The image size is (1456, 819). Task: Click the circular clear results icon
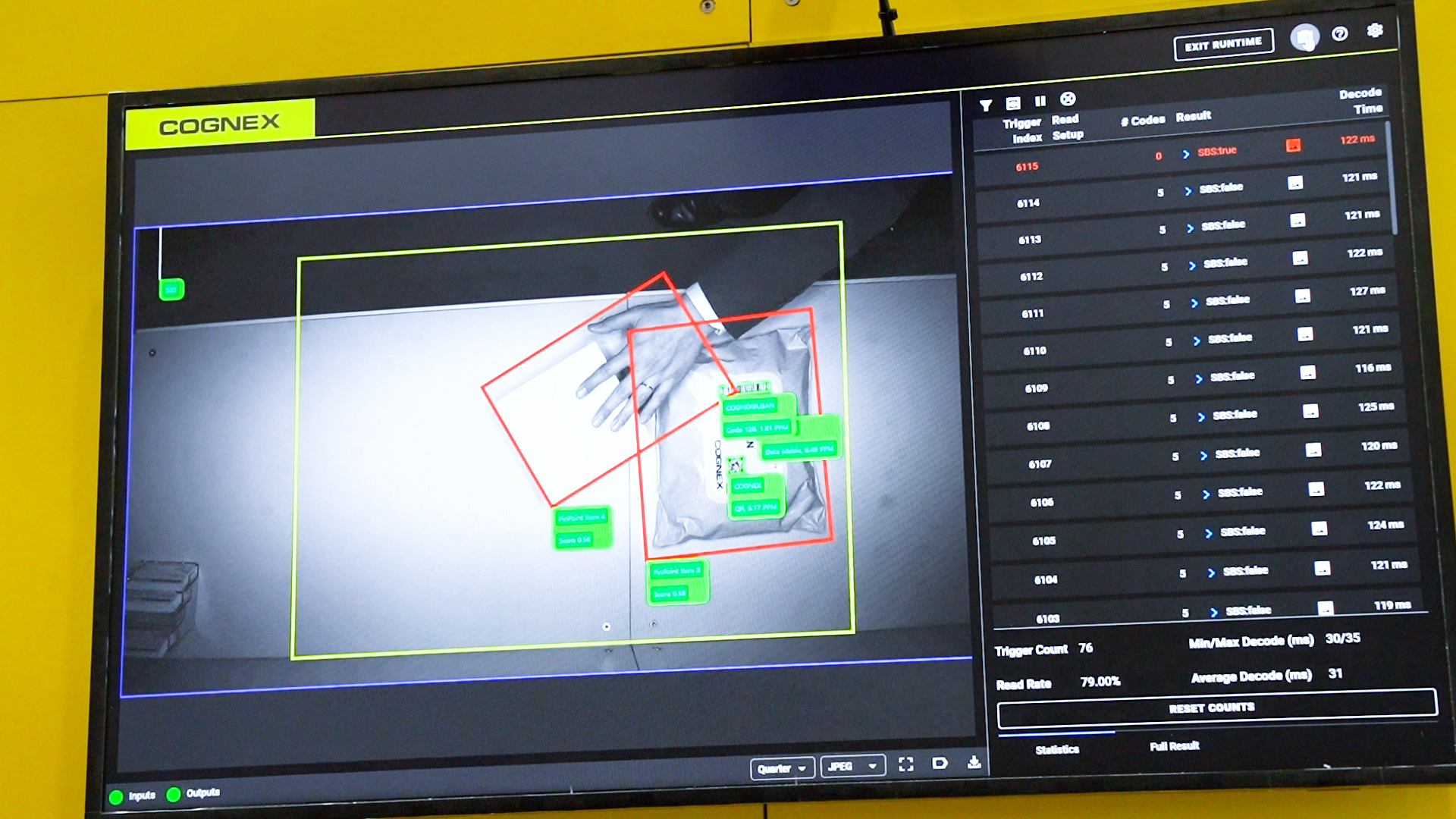point(1068,99)
